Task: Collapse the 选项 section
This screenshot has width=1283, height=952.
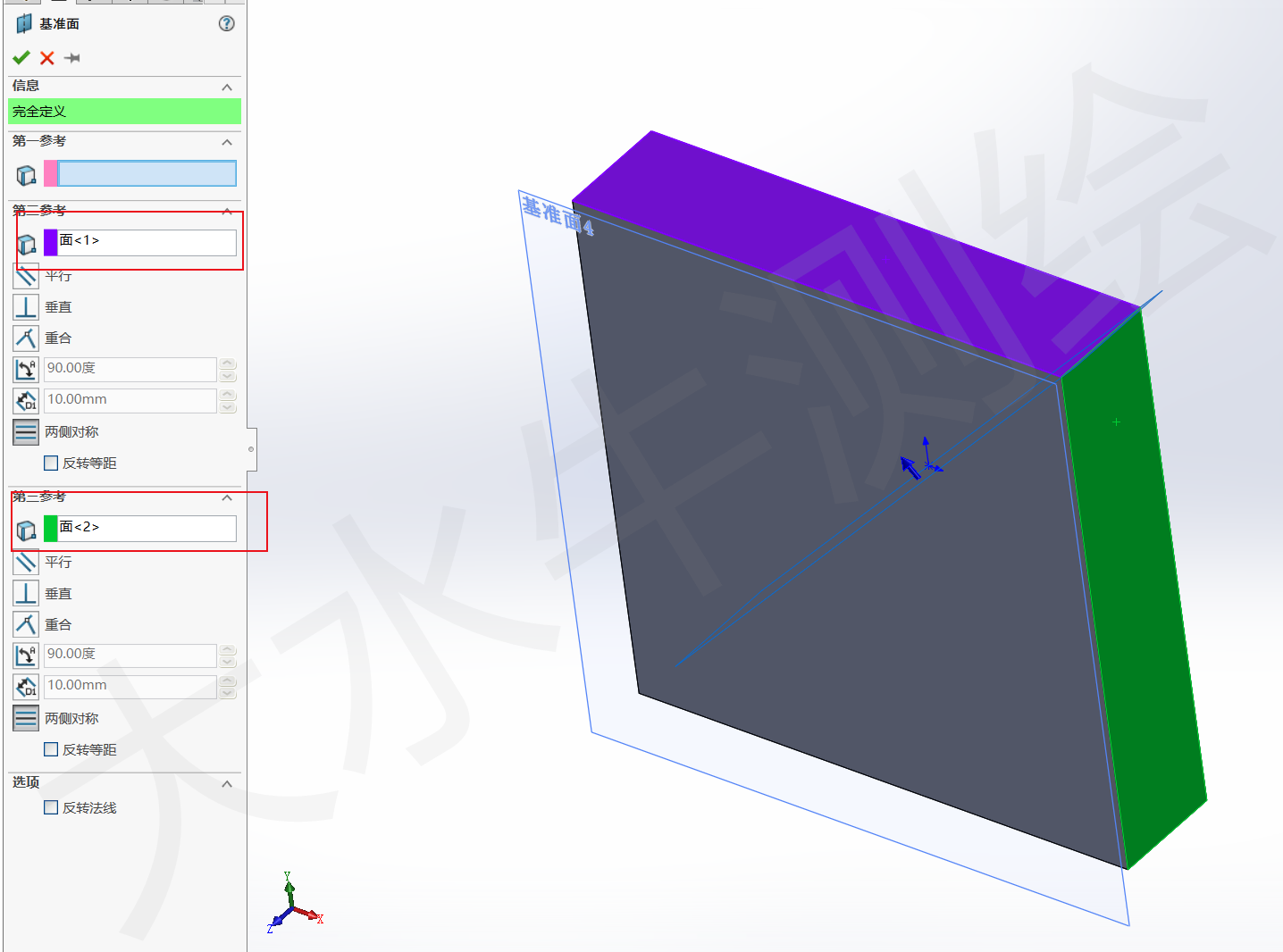Action: pyautogui.click(x=227, y=783)
